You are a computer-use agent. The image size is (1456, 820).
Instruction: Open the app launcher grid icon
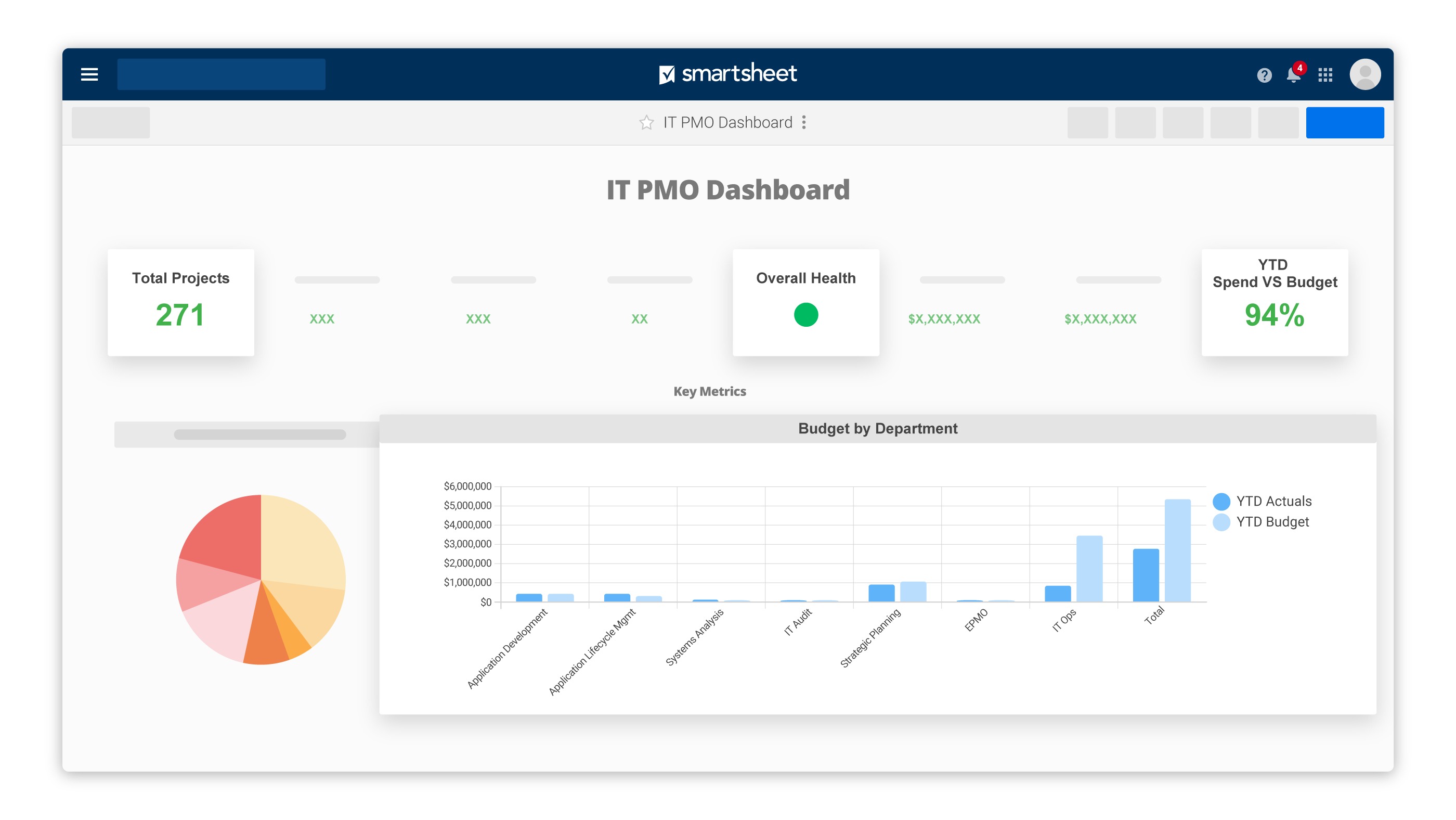pyautogui.click(x=1325, y=74)
